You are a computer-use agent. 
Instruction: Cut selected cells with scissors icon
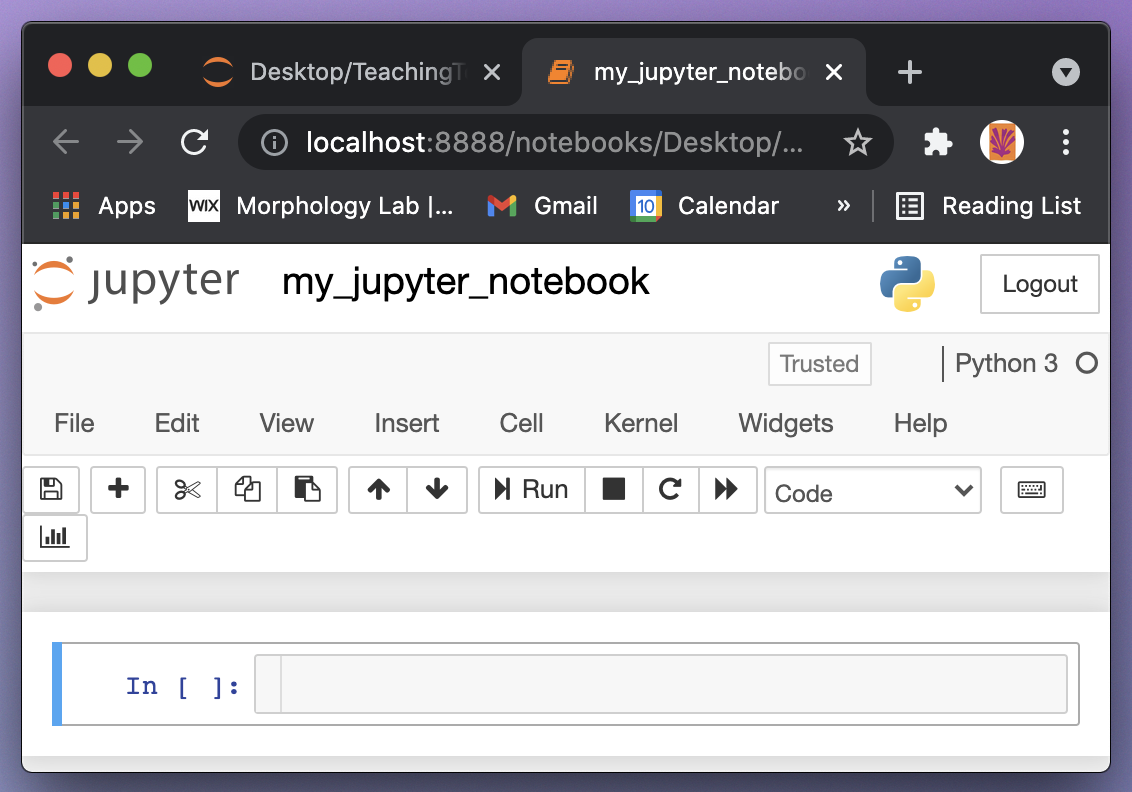coord(187,489)
